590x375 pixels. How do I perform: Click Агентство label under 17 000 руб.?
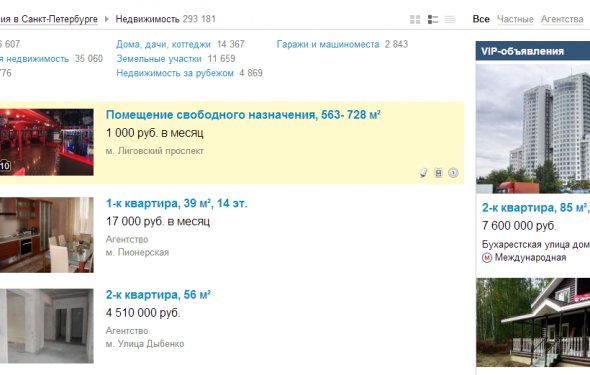(x=127, y=239)
